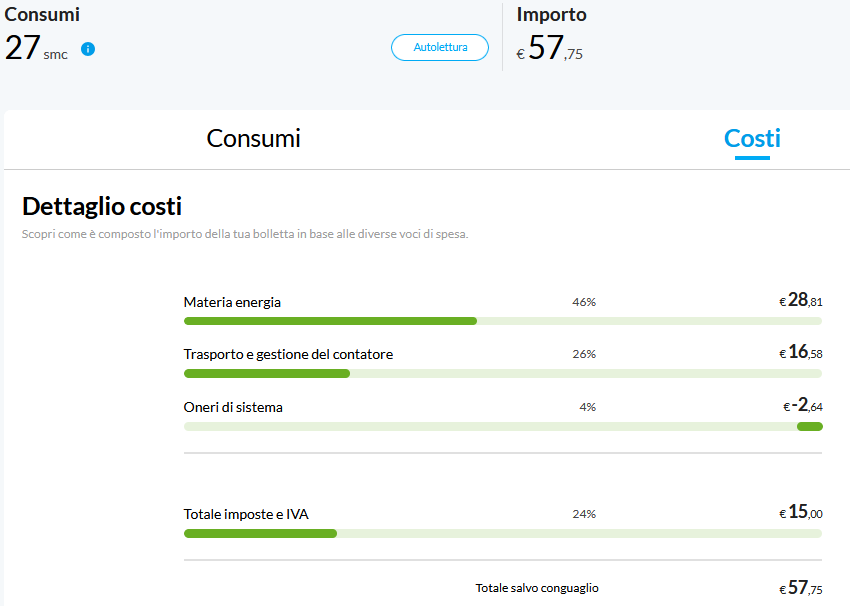Click the Materia energia label

tap(232, 302)
